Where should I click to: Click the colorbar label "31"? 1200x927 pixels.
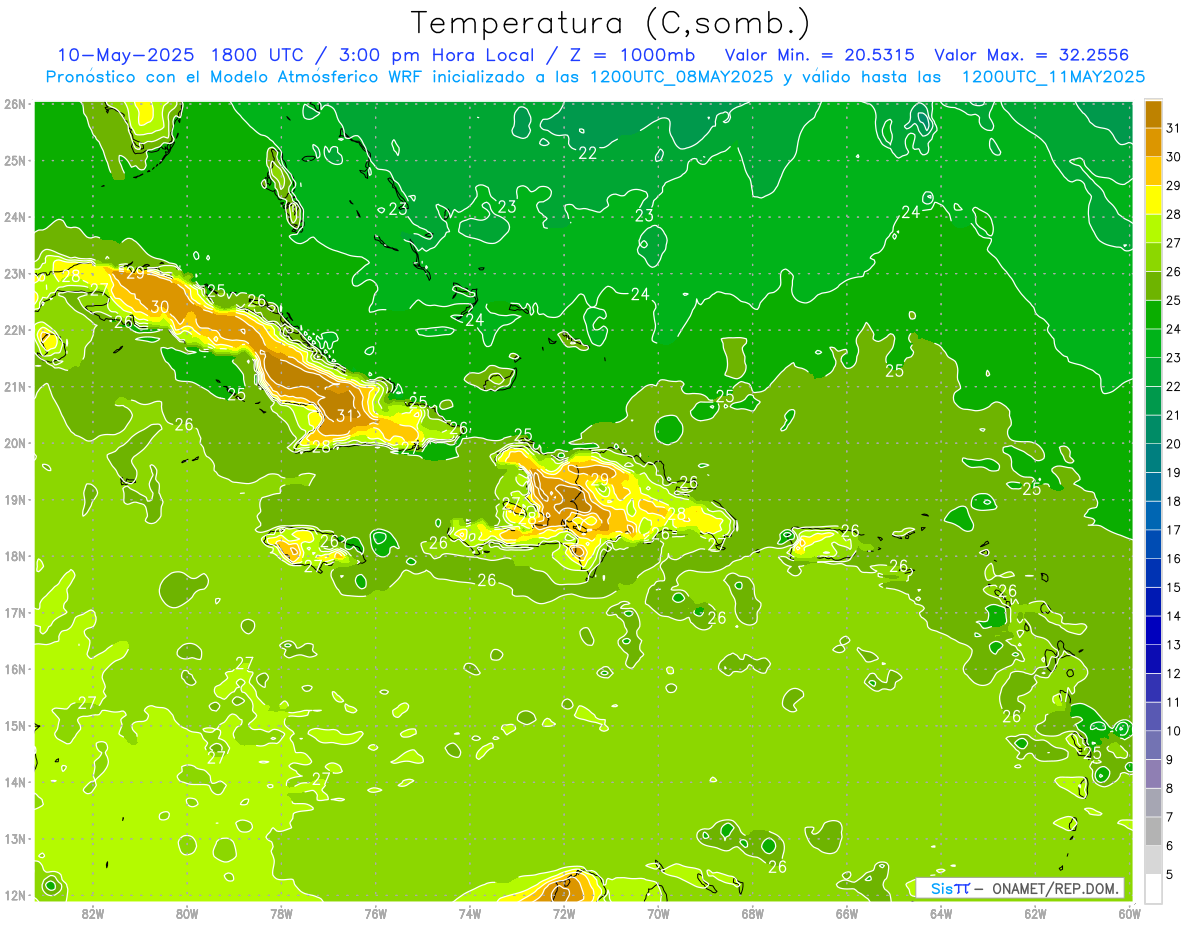tap(1173, 128)
